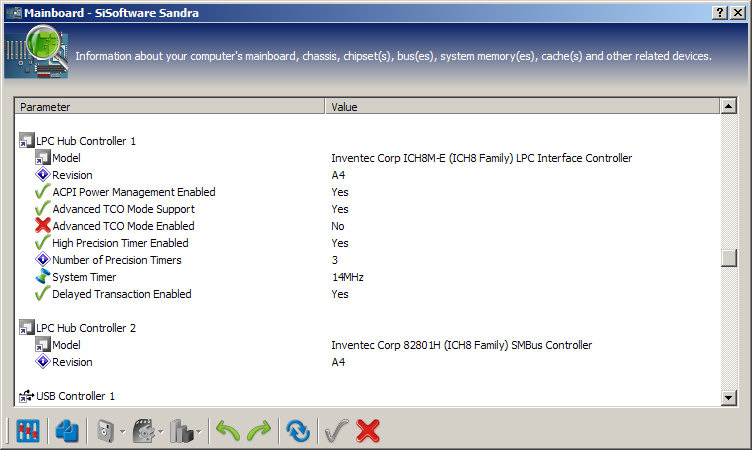Click the scrollbar down arrow
Screen dimensions: 752x450
[x=728, y=397]
